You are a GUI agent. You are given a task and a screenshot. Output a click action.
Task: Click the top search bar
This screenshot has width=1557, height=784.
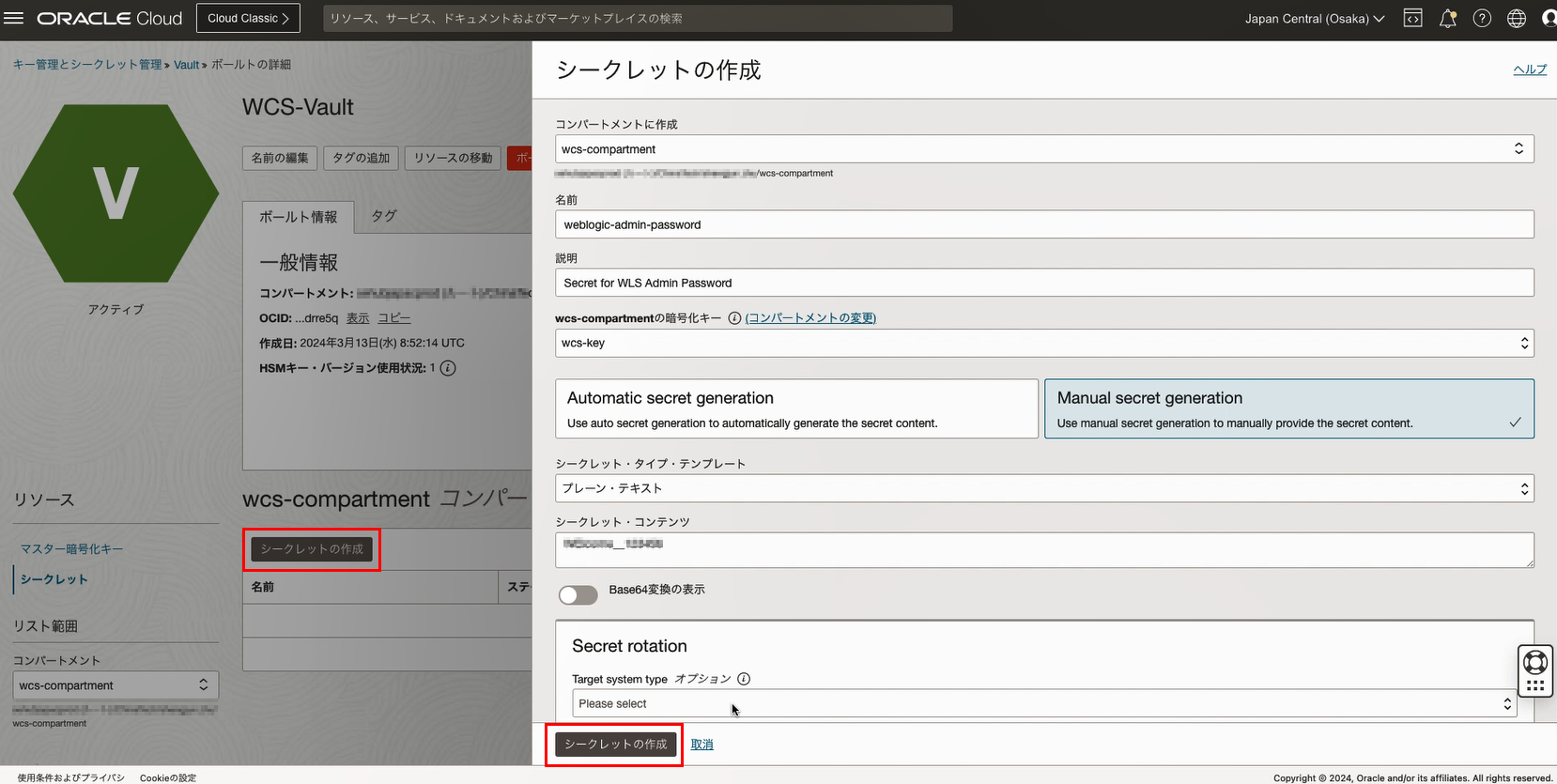click(x=638, y=19)
